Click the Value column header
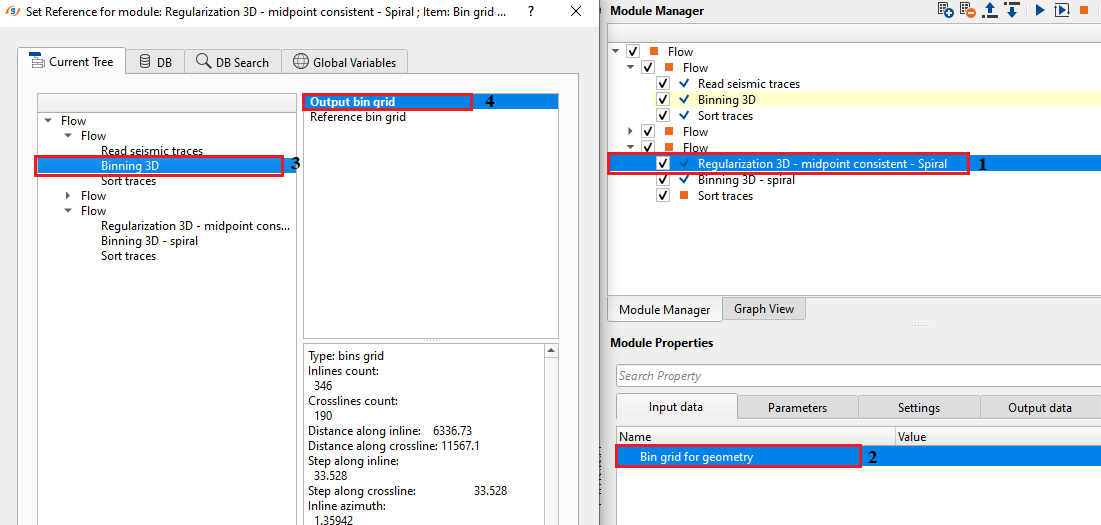The image size is (1101, 525). tap(998, 437)
